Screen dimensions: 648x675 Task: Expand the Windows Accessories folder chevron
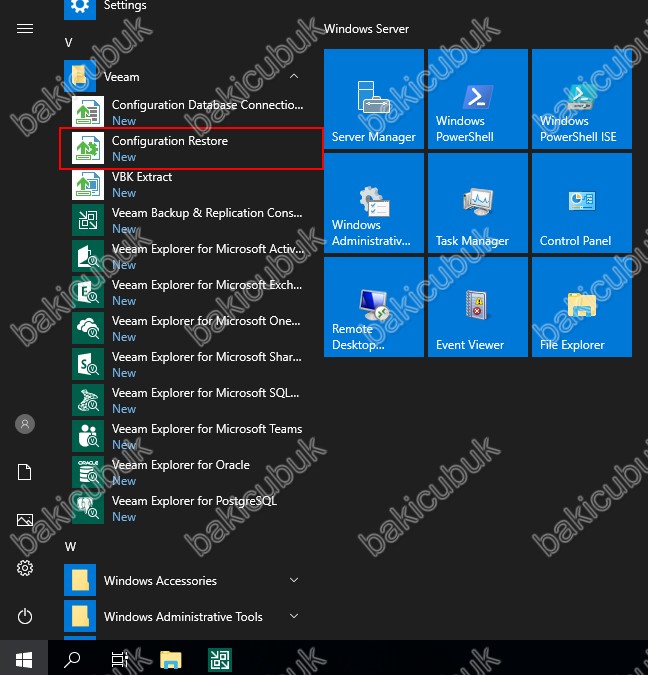coord(294,580)
